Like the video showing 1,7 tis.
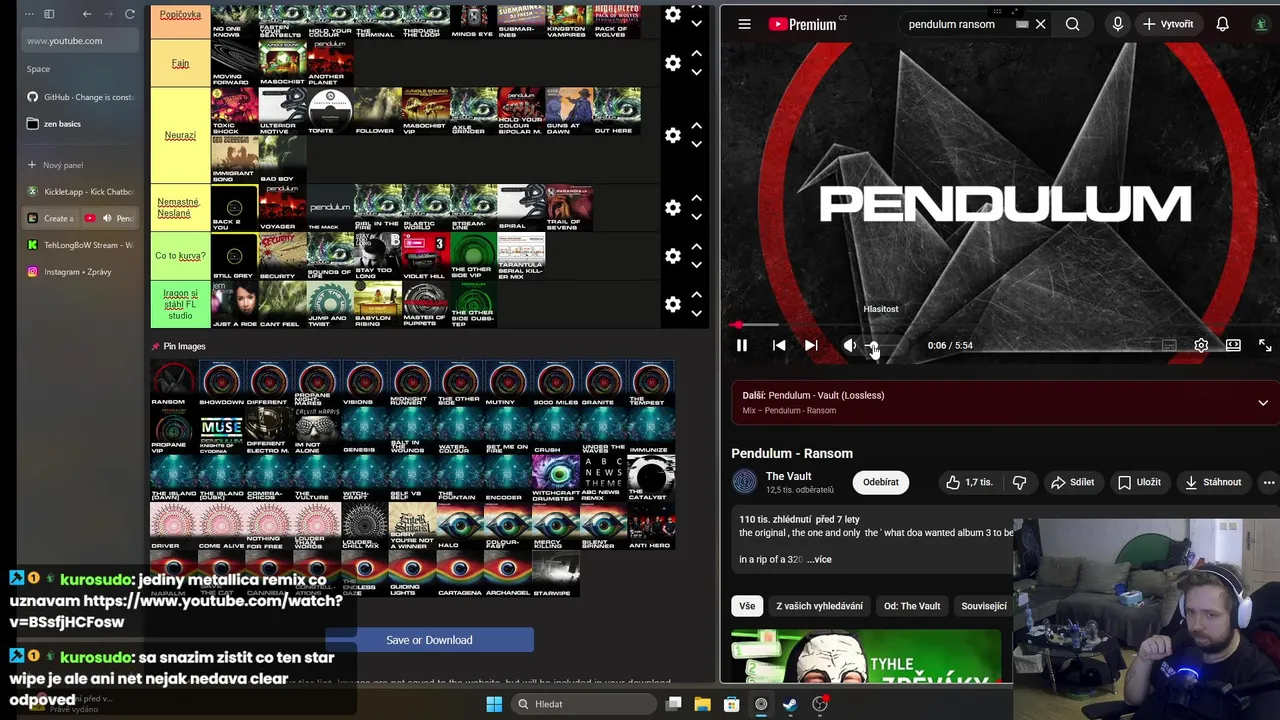Viewport: 1280px width, 720px height. click(x=969, y=482)
